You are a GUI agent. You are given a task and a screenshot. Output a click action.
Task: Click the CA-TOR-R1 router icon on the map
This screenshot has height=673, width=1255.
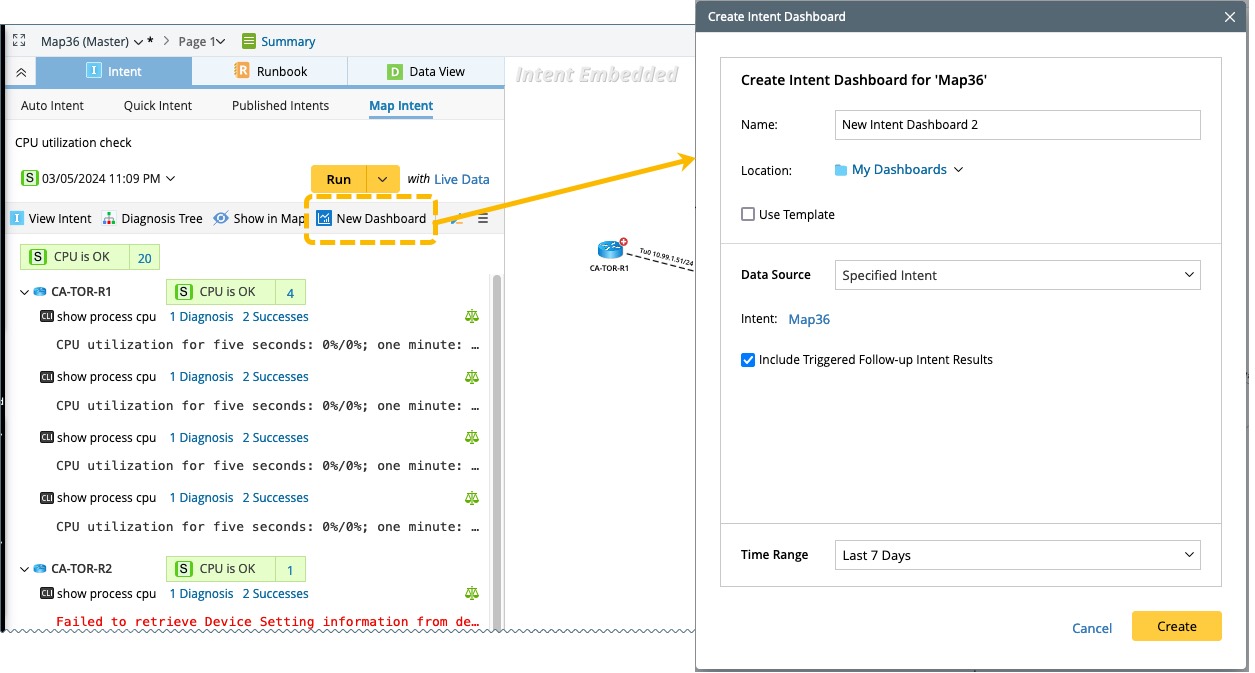click(610, 250)
